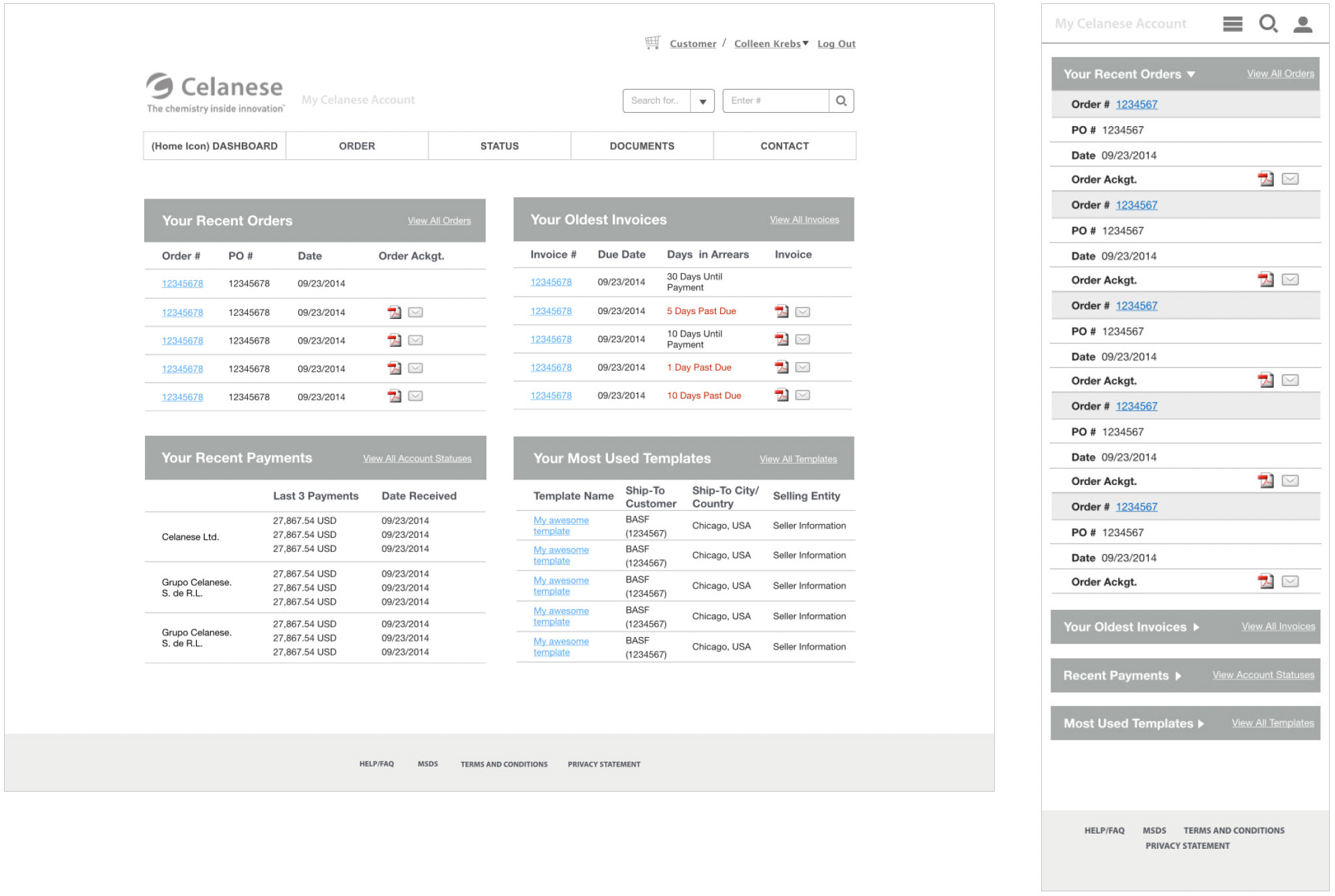Click the Enter # input field

[x=775, y=101]
